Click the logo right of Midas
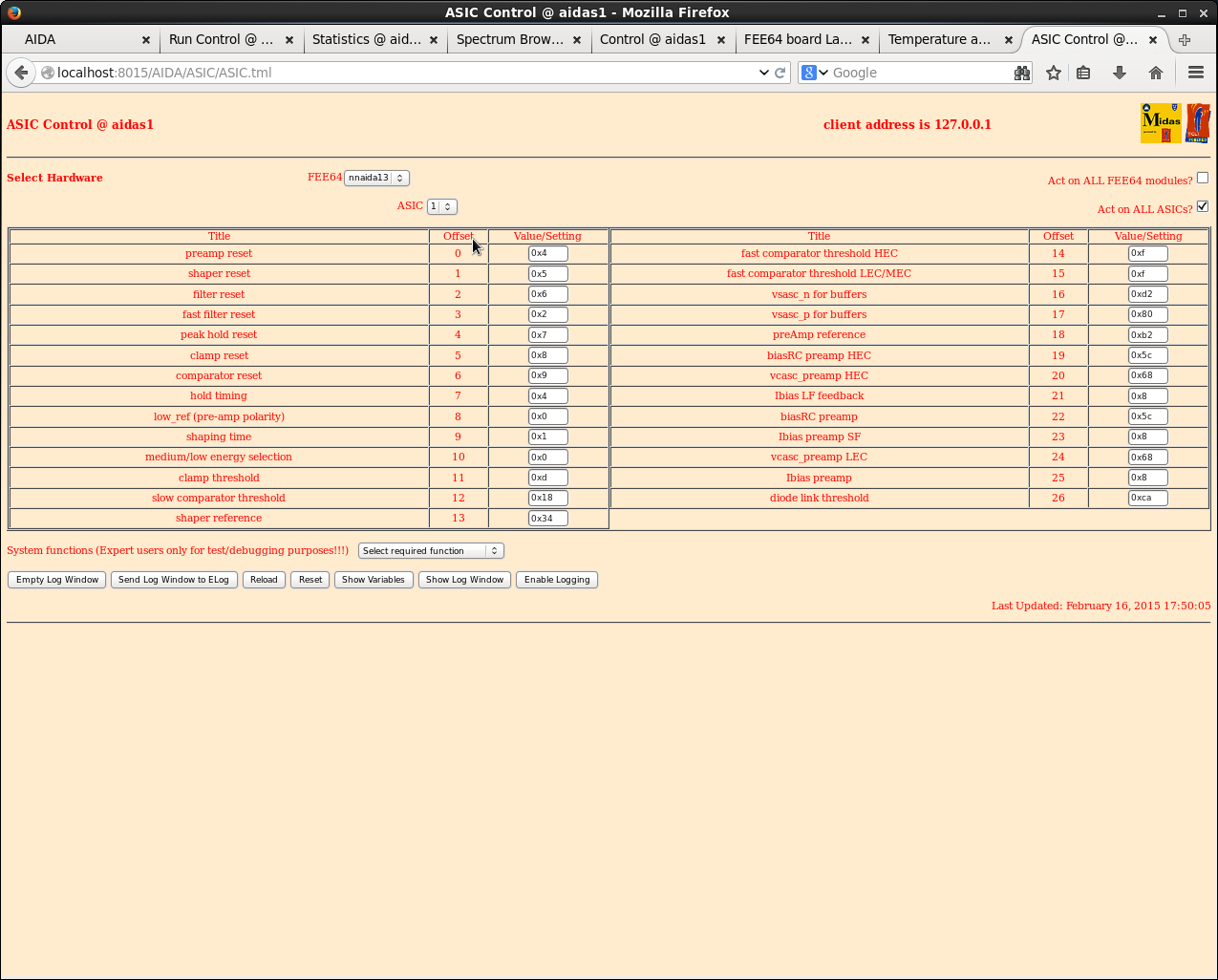Image resolution: width=1218 pixels, height=980 pixels. pos(1198,123)
